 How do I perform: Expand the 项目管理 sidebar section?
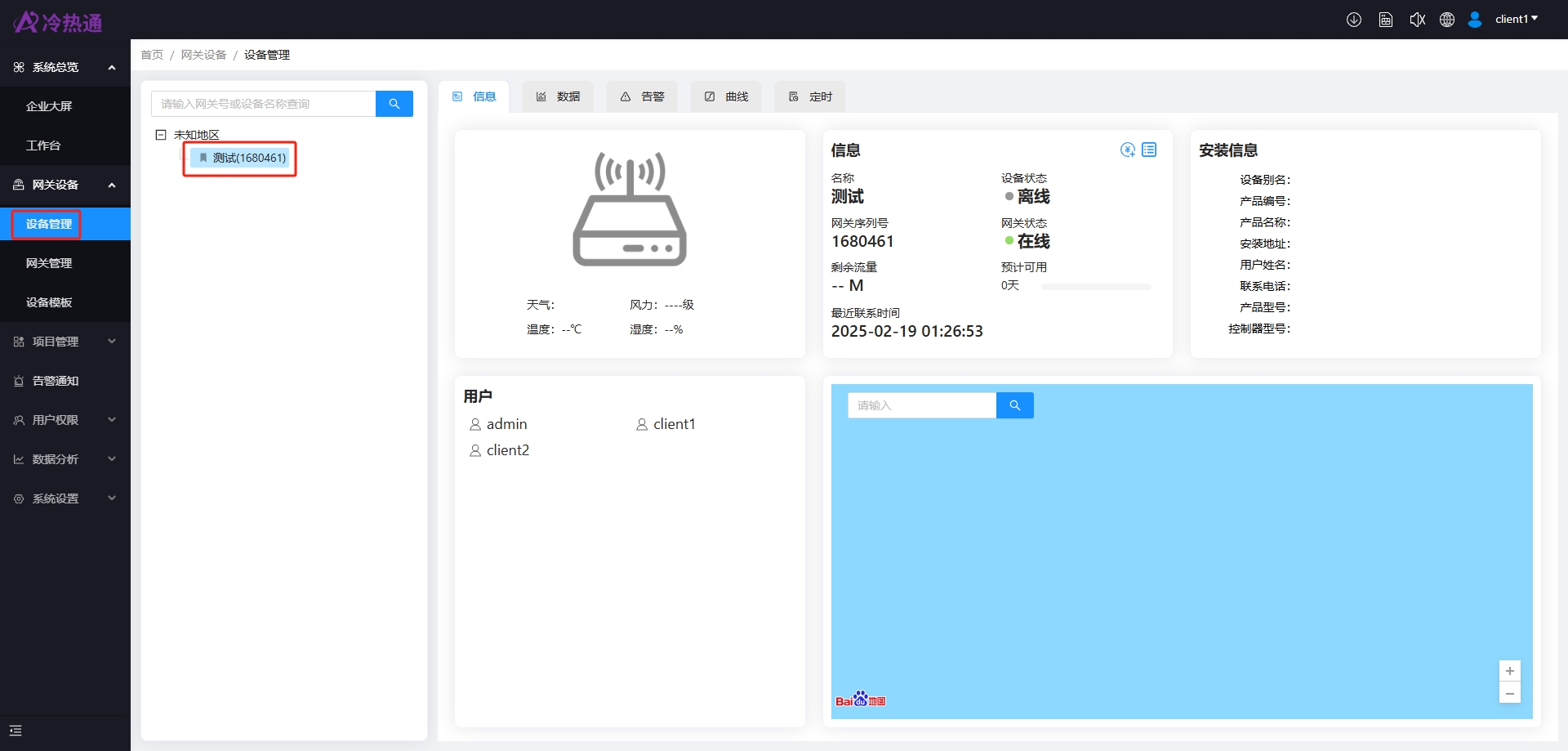point(65,342)
